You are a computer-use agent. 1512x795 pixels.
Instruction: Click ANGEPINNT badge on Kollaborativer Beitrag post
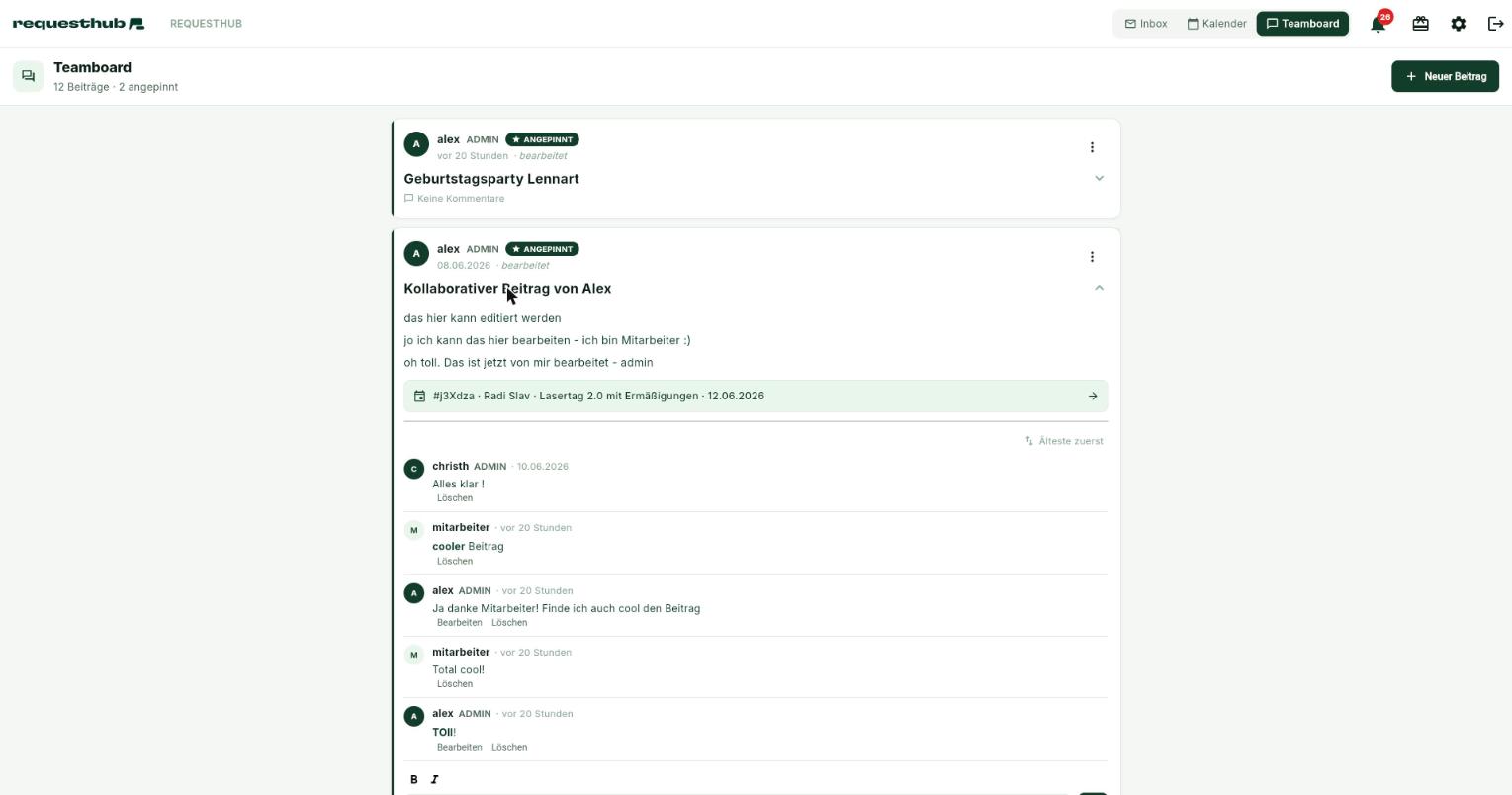coord(542,249)
